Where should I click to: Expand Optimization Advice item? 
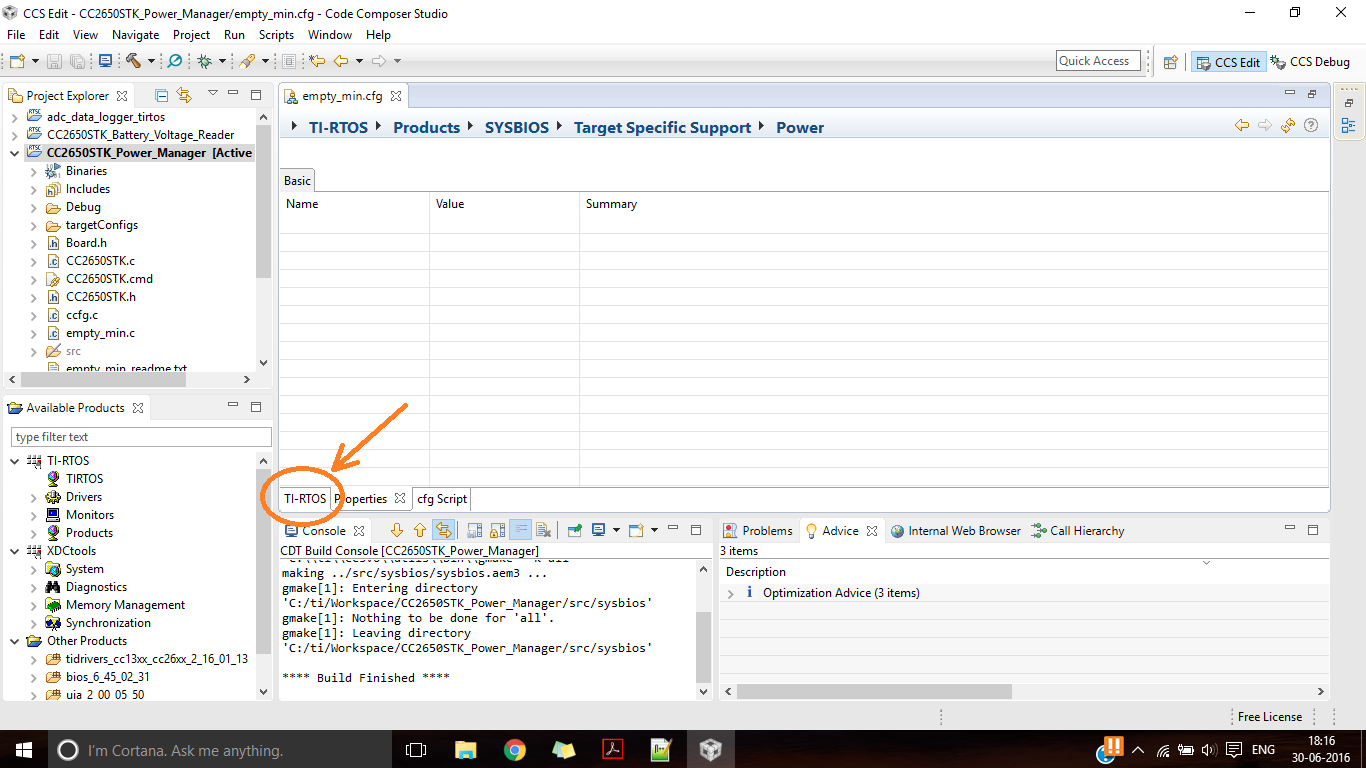click(731, 593)
